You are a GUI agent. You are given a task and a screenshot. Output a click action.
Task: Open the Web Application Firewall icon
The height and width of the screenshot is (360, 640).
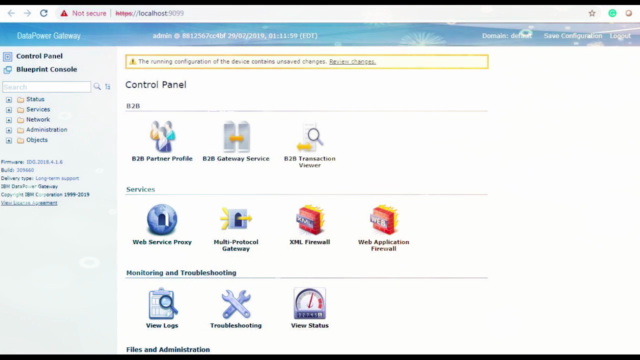tap(384, 220)
